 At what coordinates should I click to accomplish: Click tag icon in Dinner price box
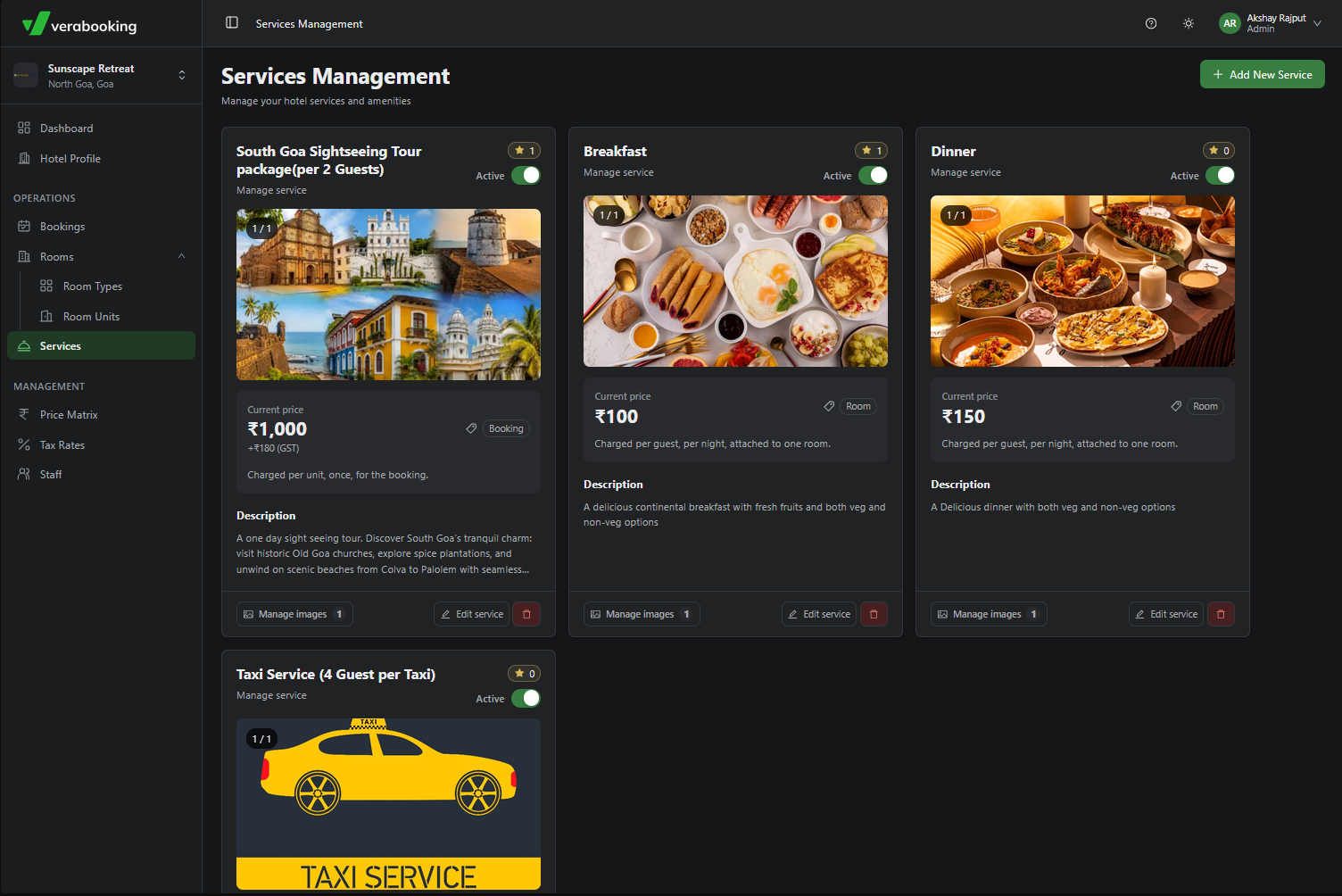[x=1176, y=406]
